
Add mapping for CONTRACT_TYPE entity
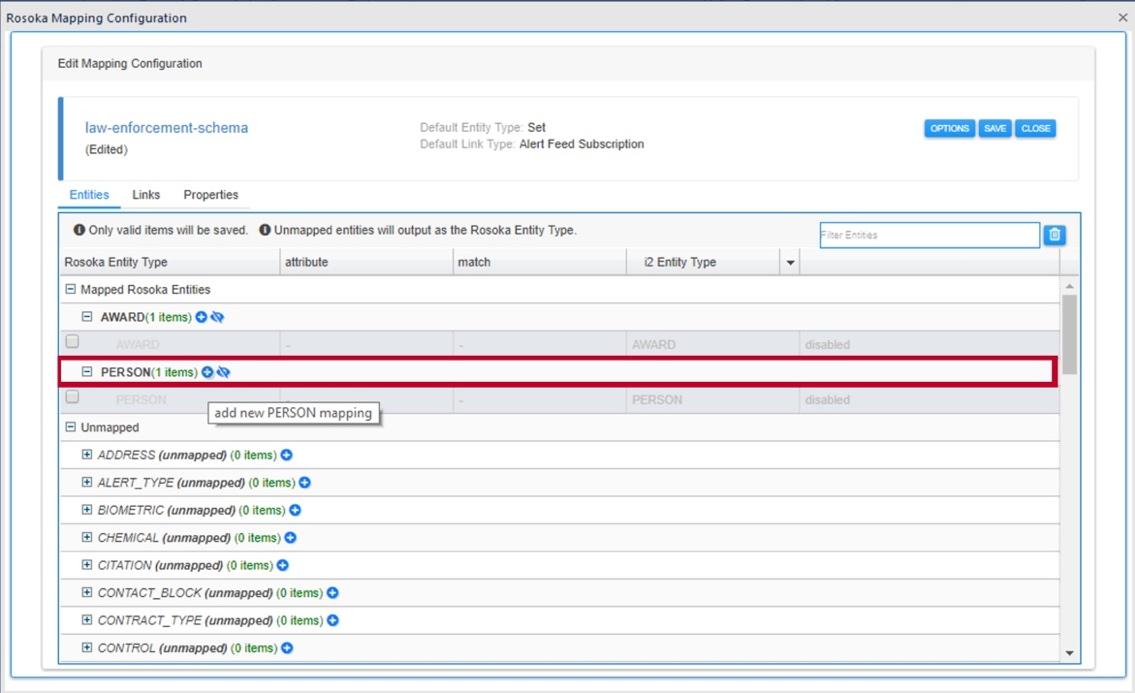point(333,620)
